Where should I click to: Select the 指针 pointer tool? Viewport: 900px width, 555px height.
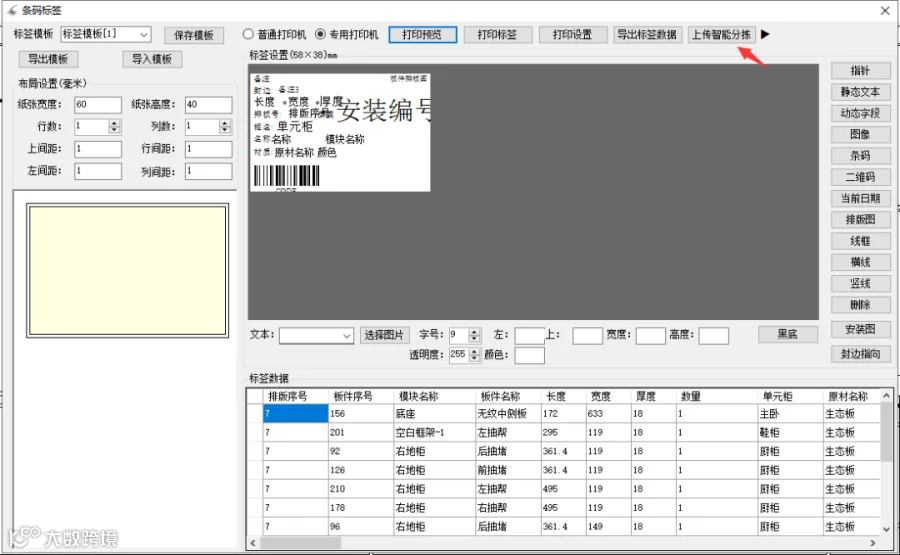point(860,71)
